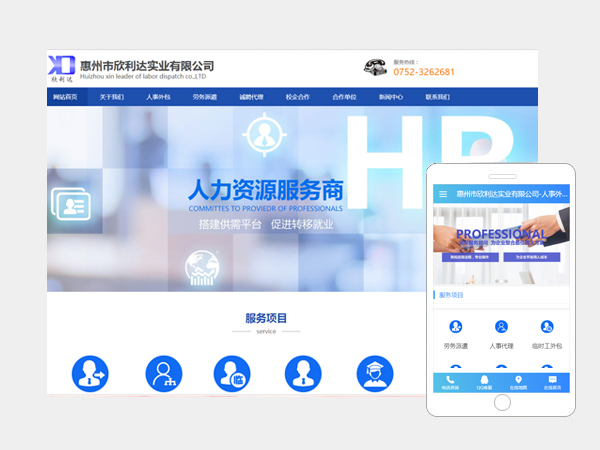Click the mobile 服务项目 heading
Viewport: 600px width, 450px height.
click(x=451, y=295)
